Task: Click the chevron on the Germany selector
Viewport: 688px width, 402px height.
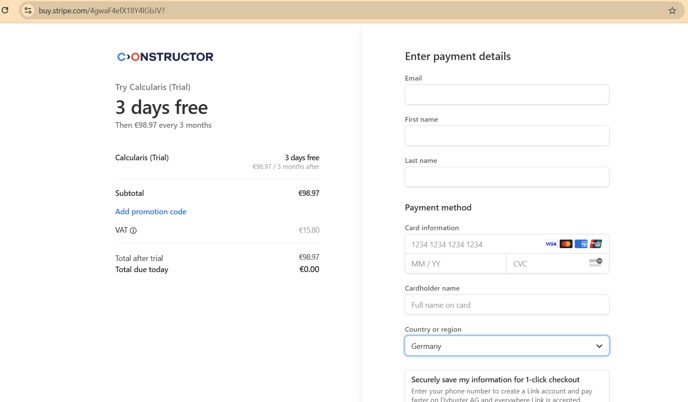Action: pos(599,346)
